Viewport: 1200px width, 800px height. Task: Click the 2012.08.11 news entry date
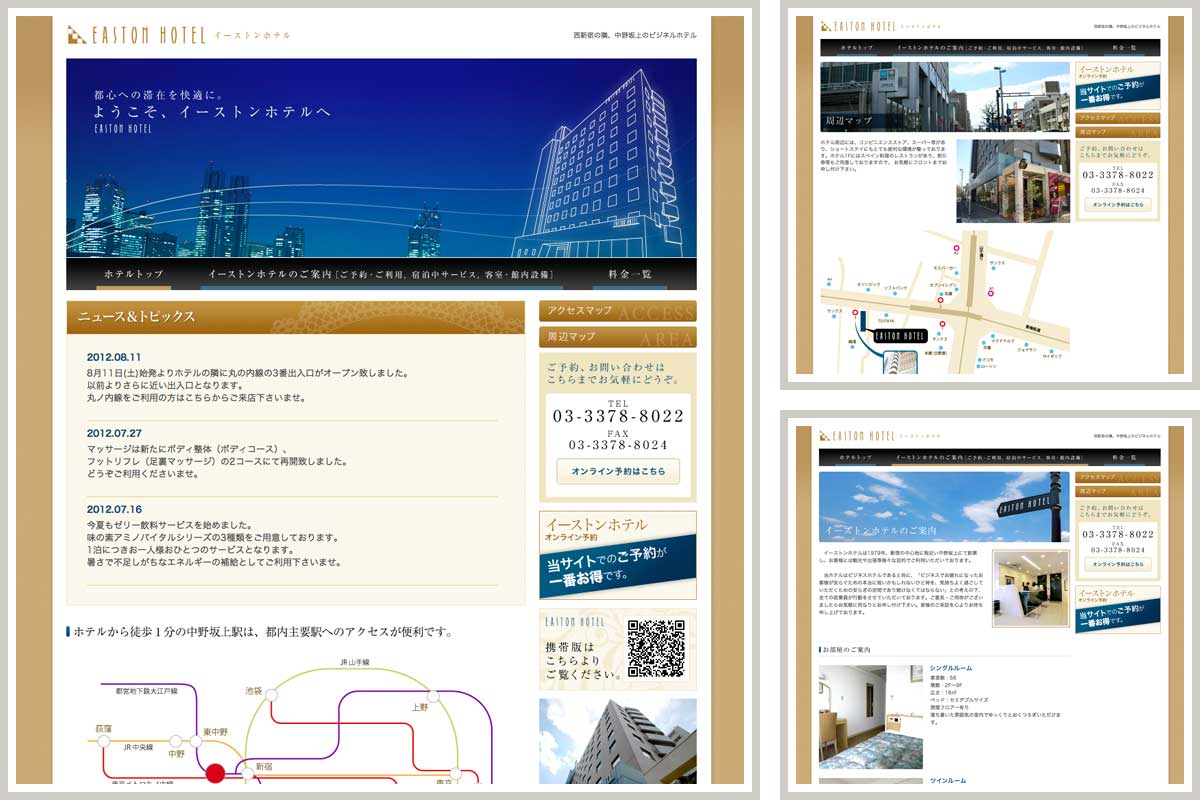click(114, 357)
